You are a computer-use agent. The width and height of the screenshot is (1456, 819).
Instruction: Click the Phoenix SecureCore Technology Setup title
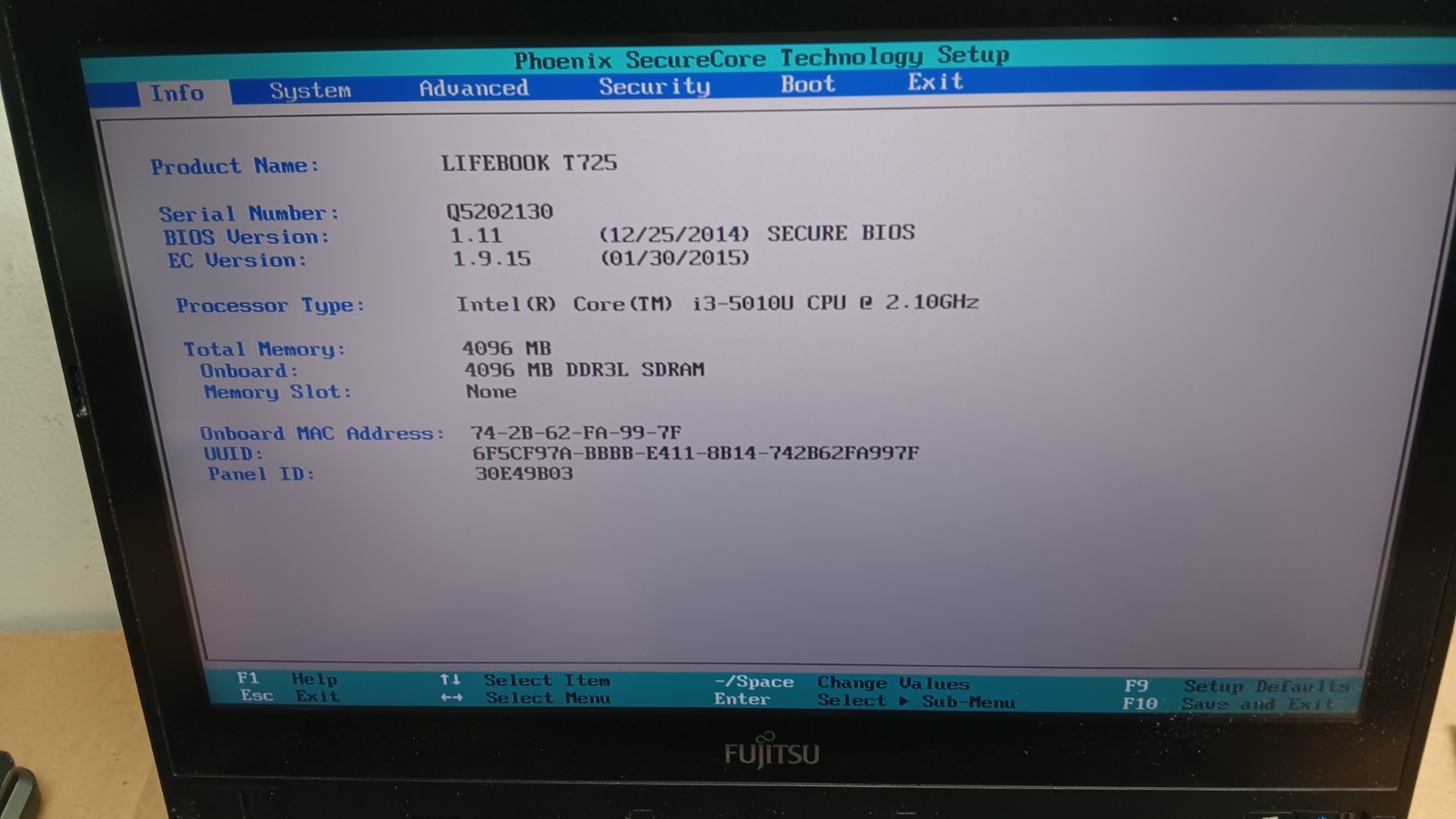point(762,58)
